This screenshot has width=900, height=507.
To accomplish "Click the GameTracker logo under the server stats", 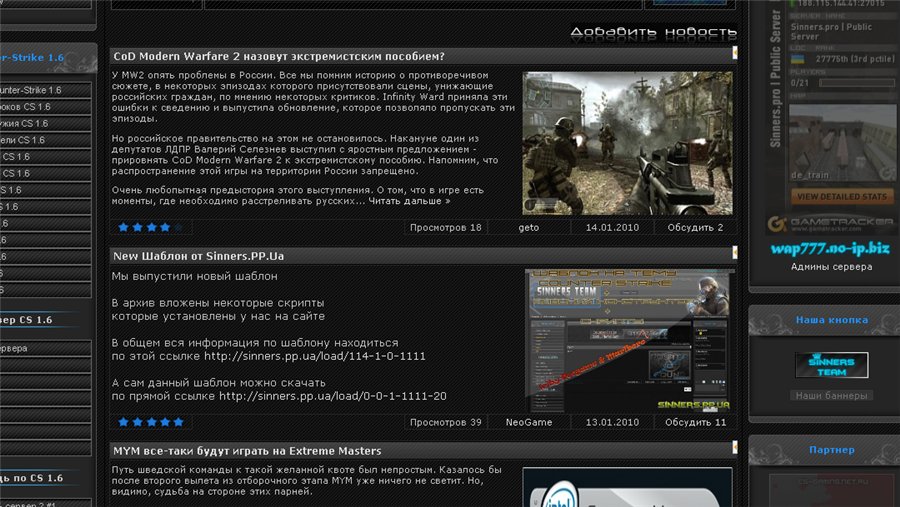I will tap(830, 223).
